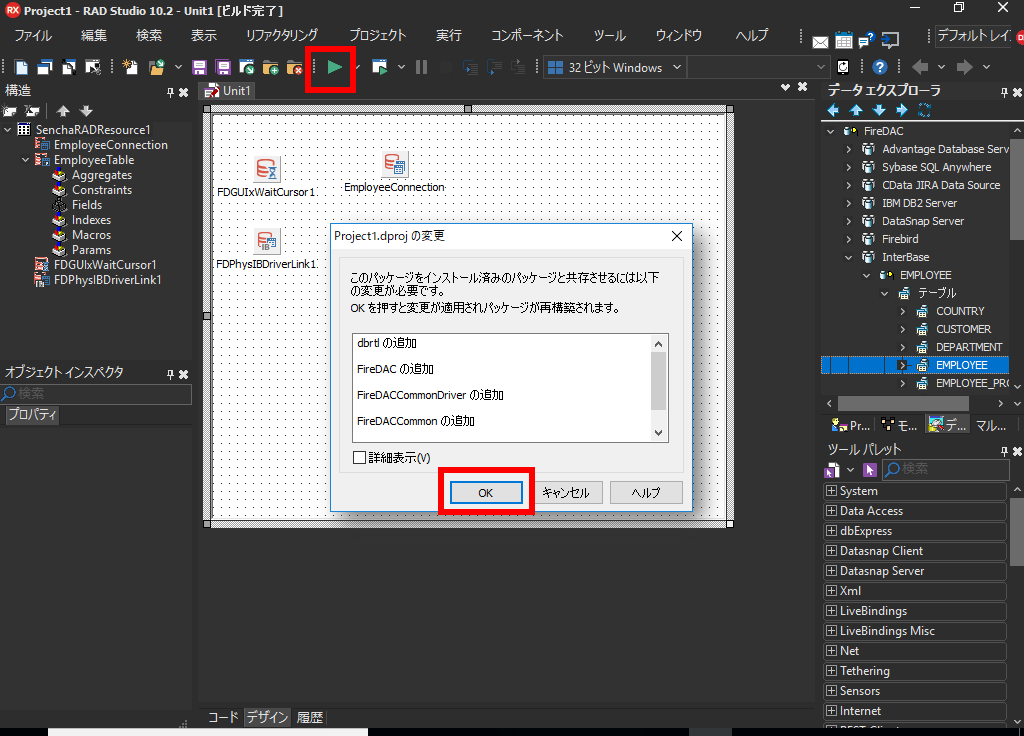Expand the Sensors palette category
The width and height of the screenshot is (1024, 736).
[831, 690]
